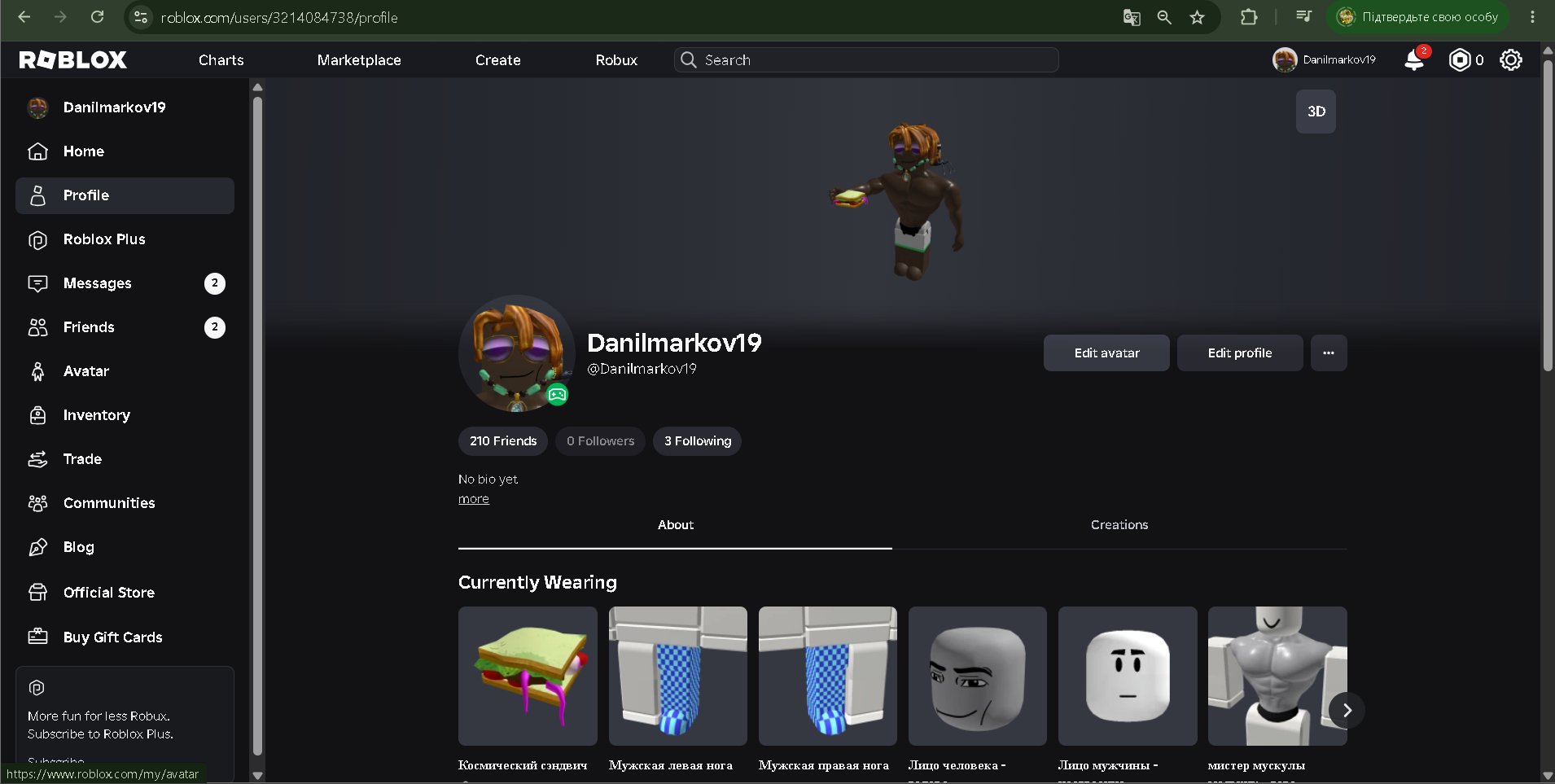Click the translate page icon in the address bar
Viewport: 1555px width, 784px height.
[1132, 17]
